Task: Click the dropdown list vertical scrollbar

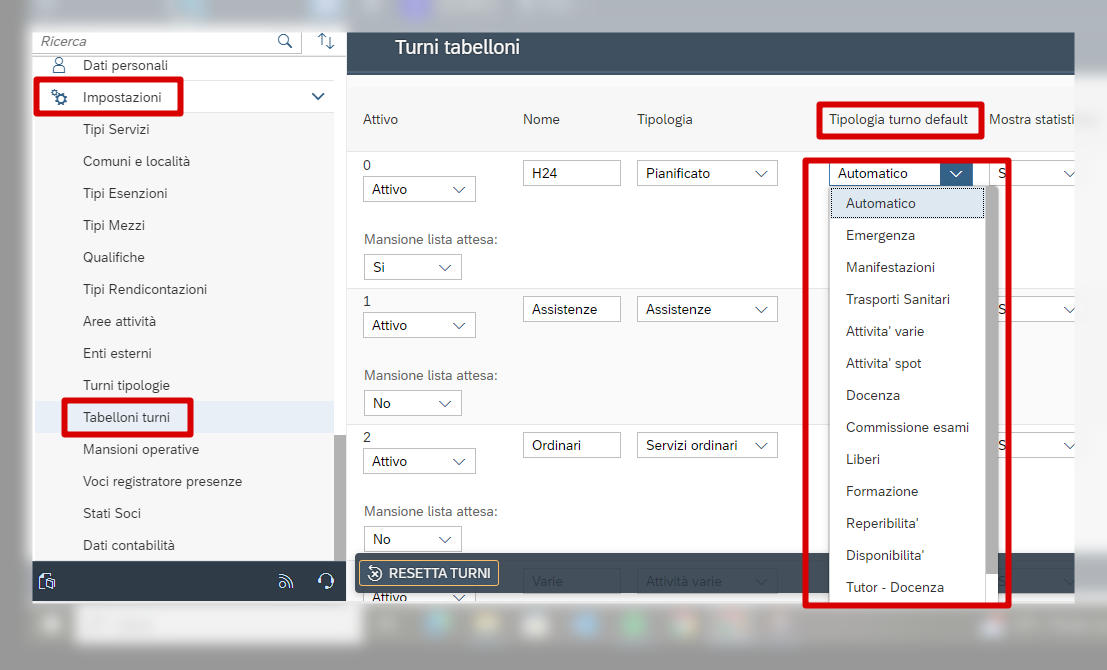Action: coord(992,380)
